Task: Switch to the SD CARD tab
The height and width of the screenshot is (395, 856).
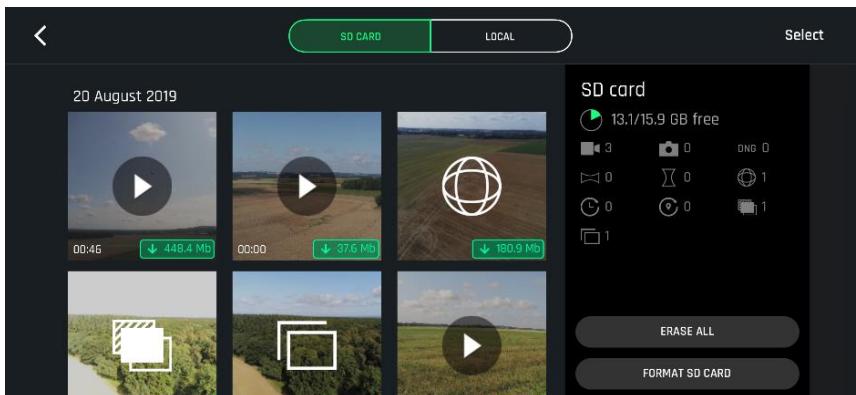Action: click(x=360, y=37)
